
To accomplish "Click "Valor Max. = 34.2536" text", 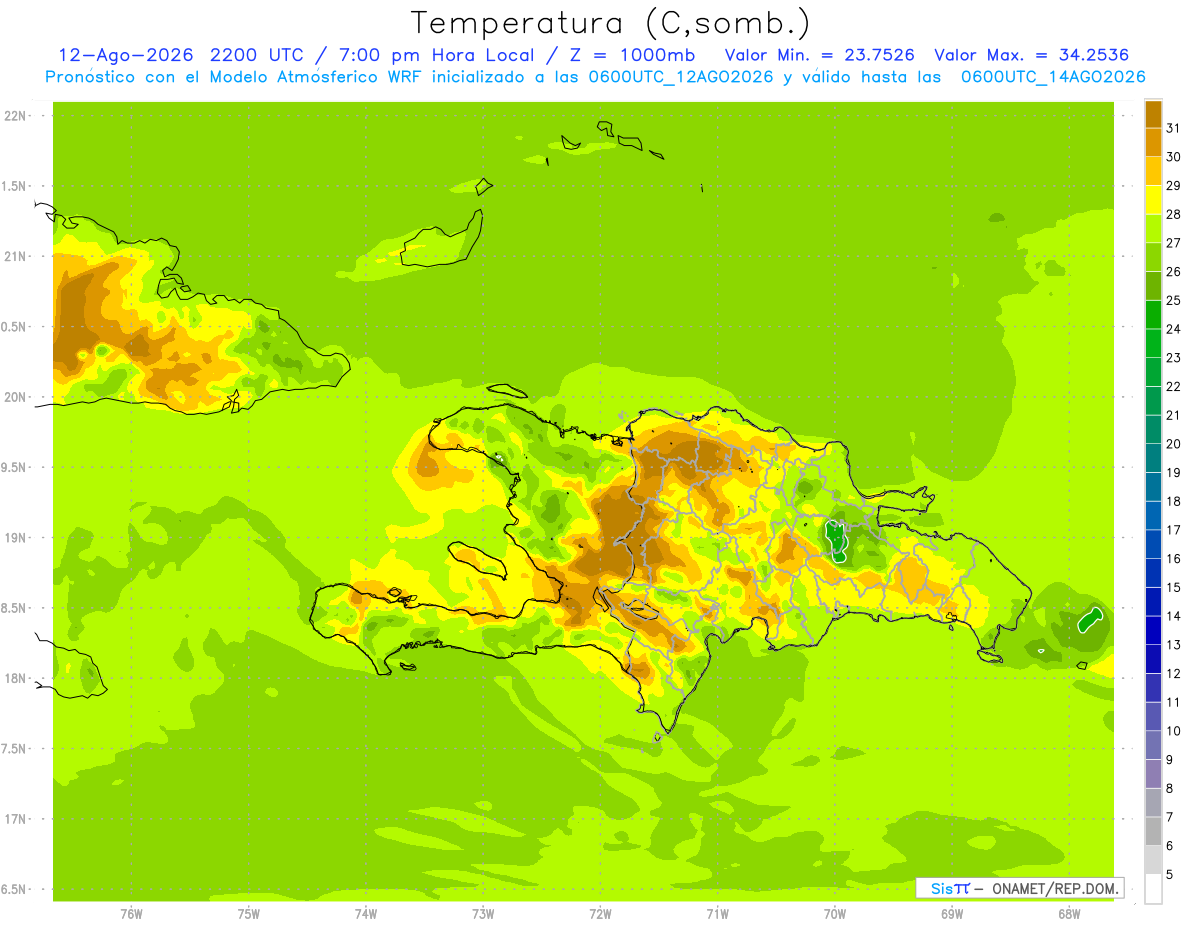I will coord(1032,55).
